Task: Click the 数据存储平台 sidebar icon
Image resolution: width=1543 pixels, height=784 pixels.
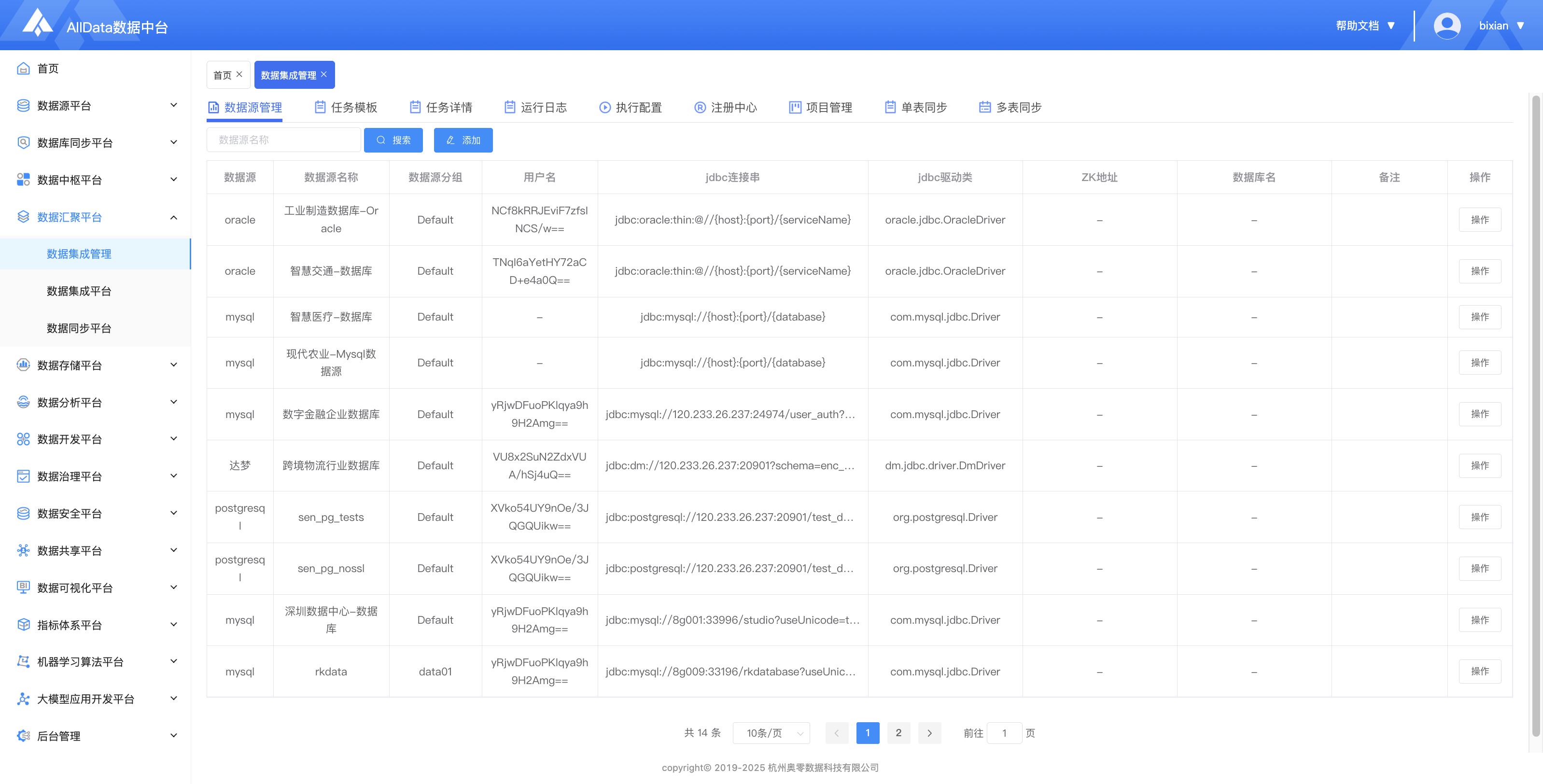Action: point(23,365)
